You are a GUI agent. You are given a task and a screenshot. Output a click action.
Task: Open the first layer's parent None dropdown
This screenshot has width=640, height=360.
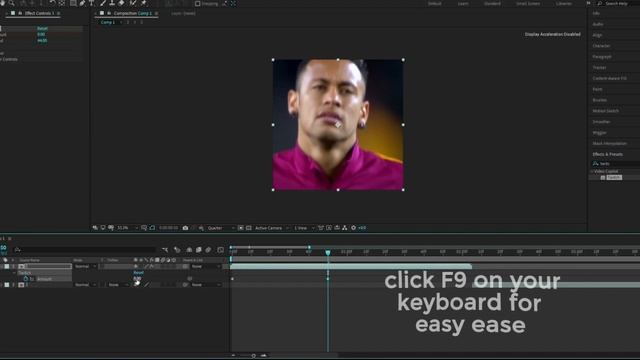tap(206, 267)
